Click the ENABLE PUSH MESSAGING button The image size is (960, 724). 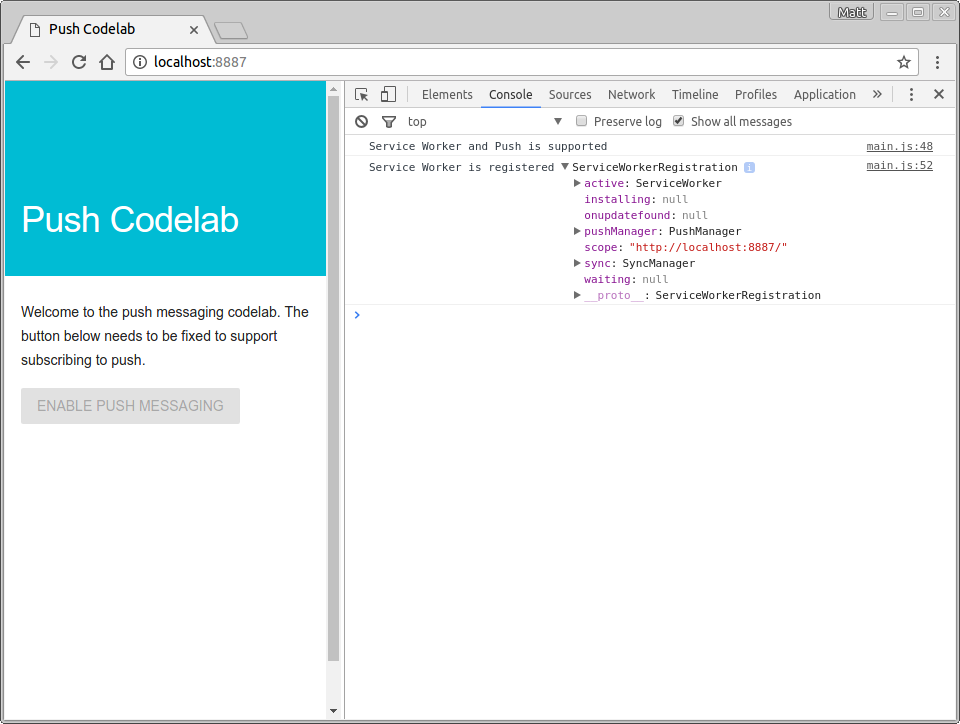click(130, 405)
